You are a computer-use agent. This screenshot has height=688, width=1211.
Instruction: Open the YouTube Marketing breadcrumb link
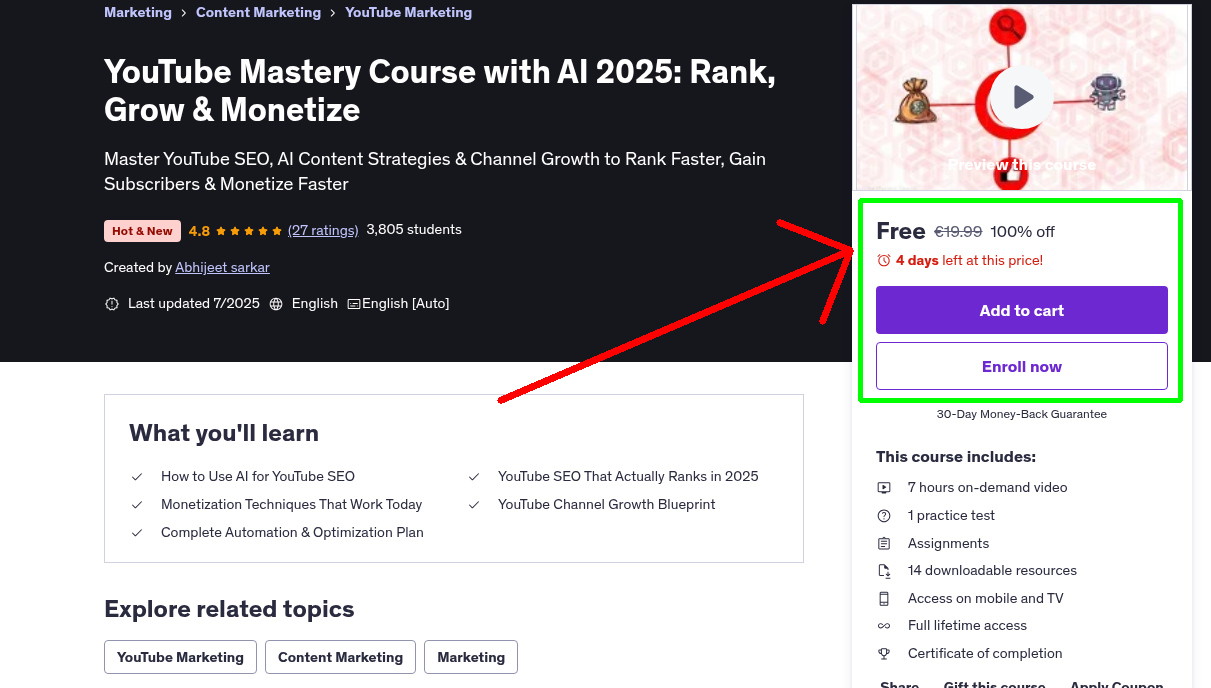(408, 13)
